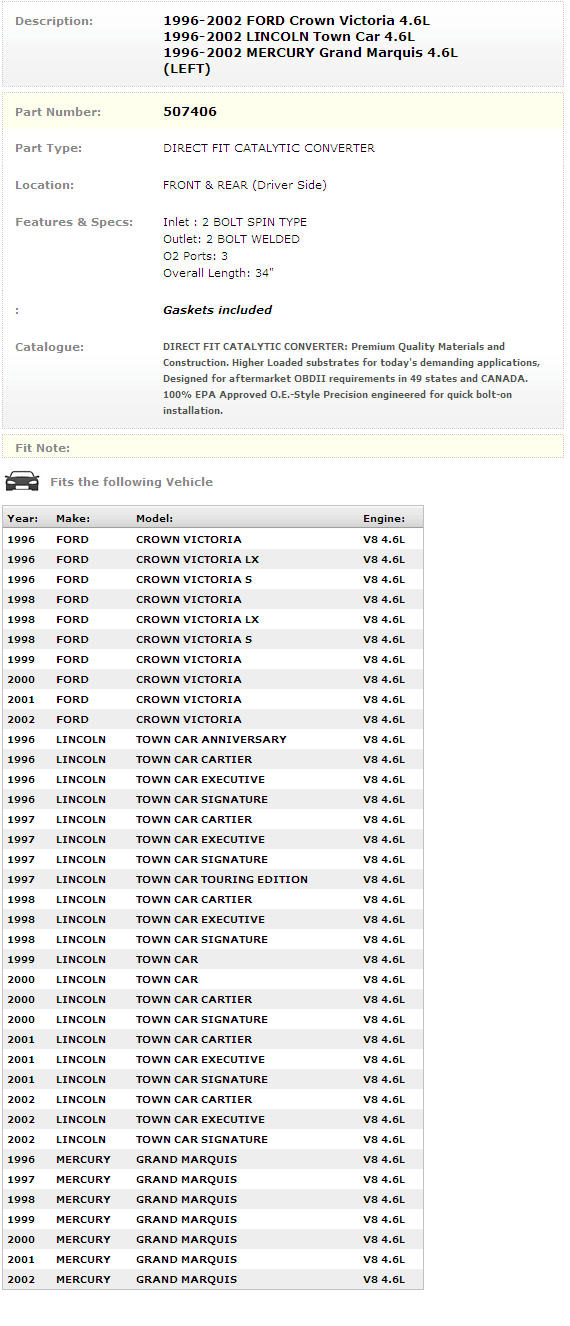The image size is (570, 1326).
Task: Select the 2002 Ford Crown Victoria row
Action: pos(213,720)
